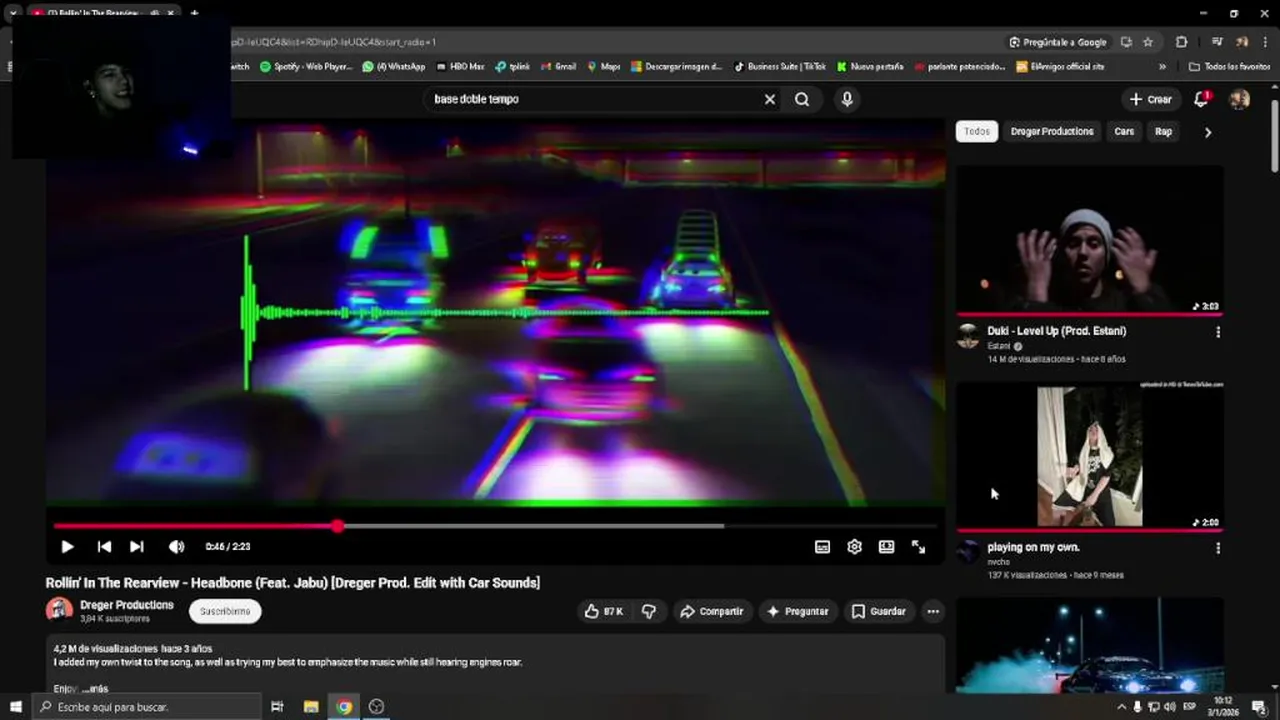This screenshot has width=1280, height=720.
Task: Like the video with 87 K likes
Action: [x=603, y=611]
